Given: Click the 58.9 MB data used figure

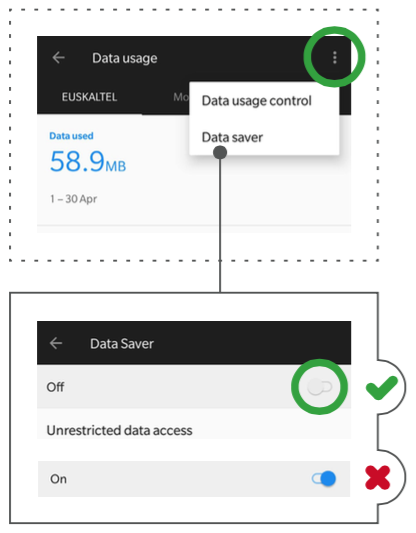Looking at the screenshot, I should pyautogui.click(x=88, y=162).
